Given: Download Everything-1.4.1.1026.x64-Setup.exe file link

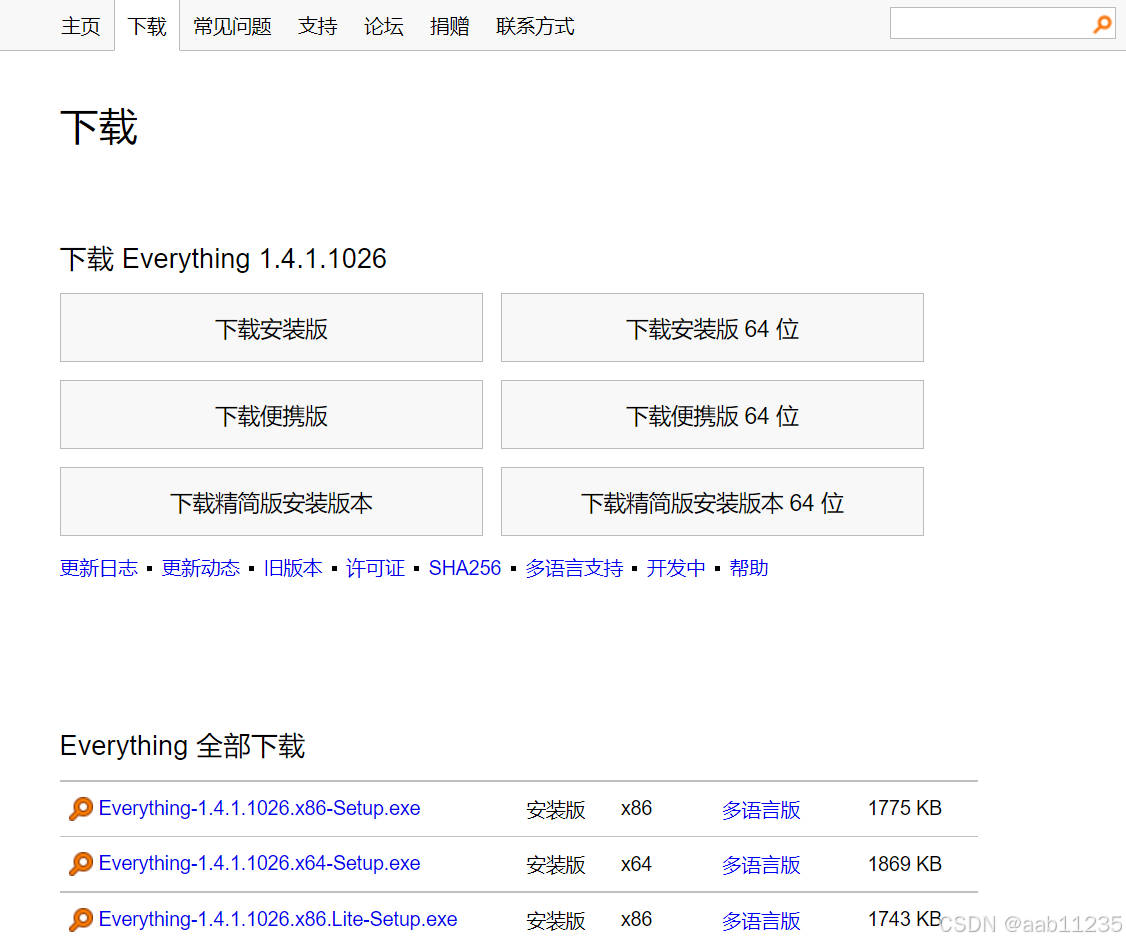Looking at the screenshot, I should [259, 864].
